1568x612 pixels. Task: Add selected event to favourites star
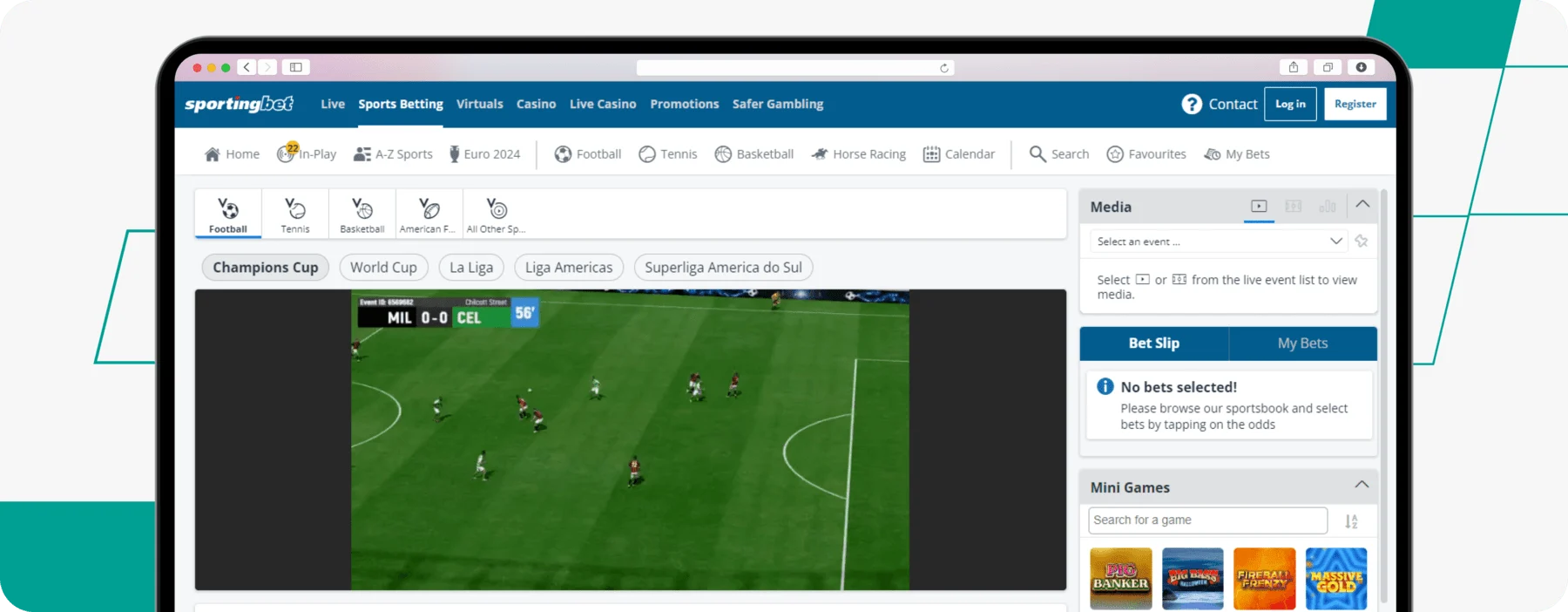click(1362, 241)
